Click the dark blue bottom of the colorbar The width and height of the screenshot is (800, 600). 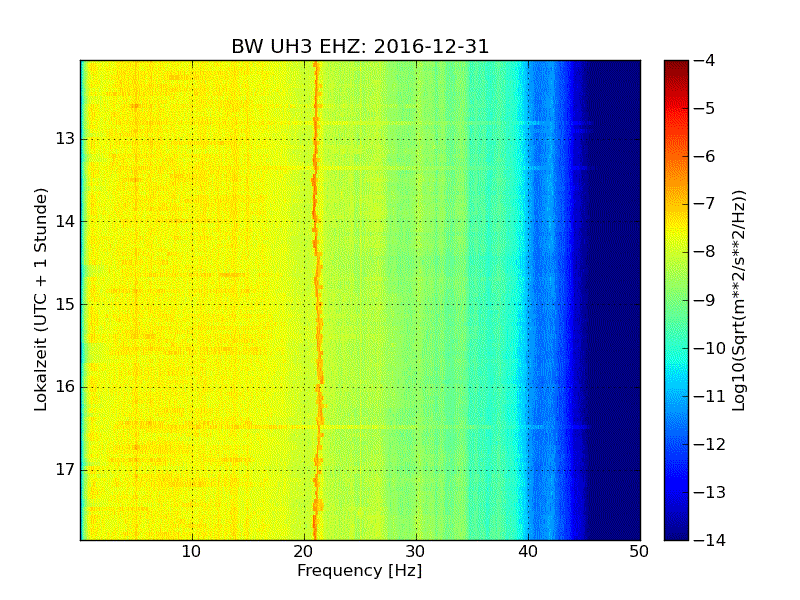click(x=677, y=531)
